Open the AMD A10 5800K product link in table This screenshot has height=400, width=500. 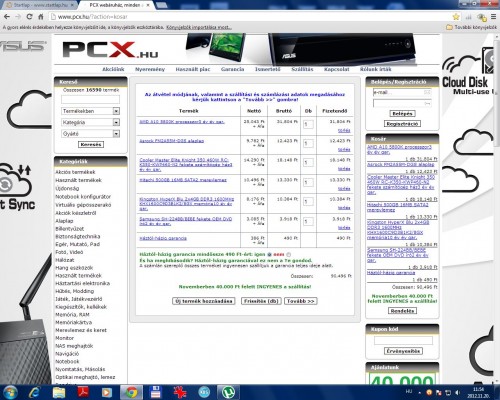tap(182, 122)
